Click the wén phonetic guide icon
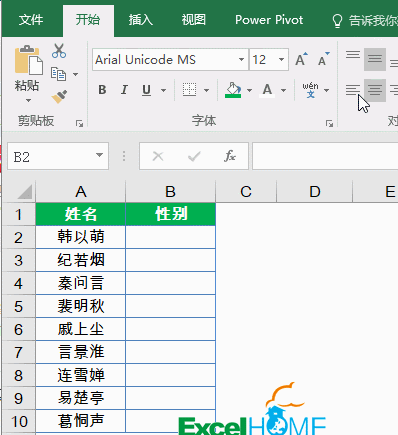398x435 pixels. (310, 90)
